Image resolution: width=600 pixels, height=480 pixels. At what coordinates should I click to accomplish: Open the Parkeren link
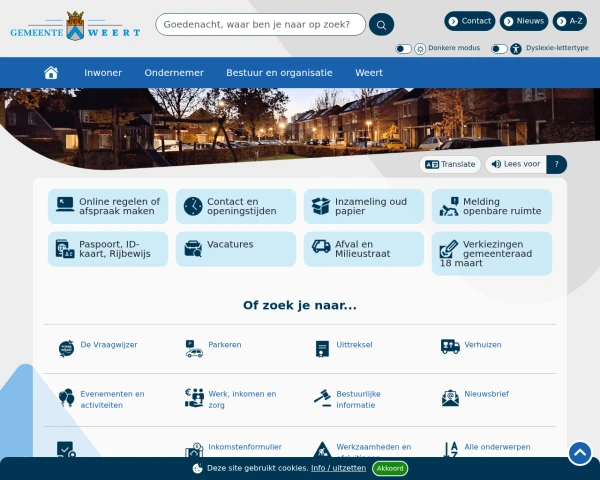225,344
